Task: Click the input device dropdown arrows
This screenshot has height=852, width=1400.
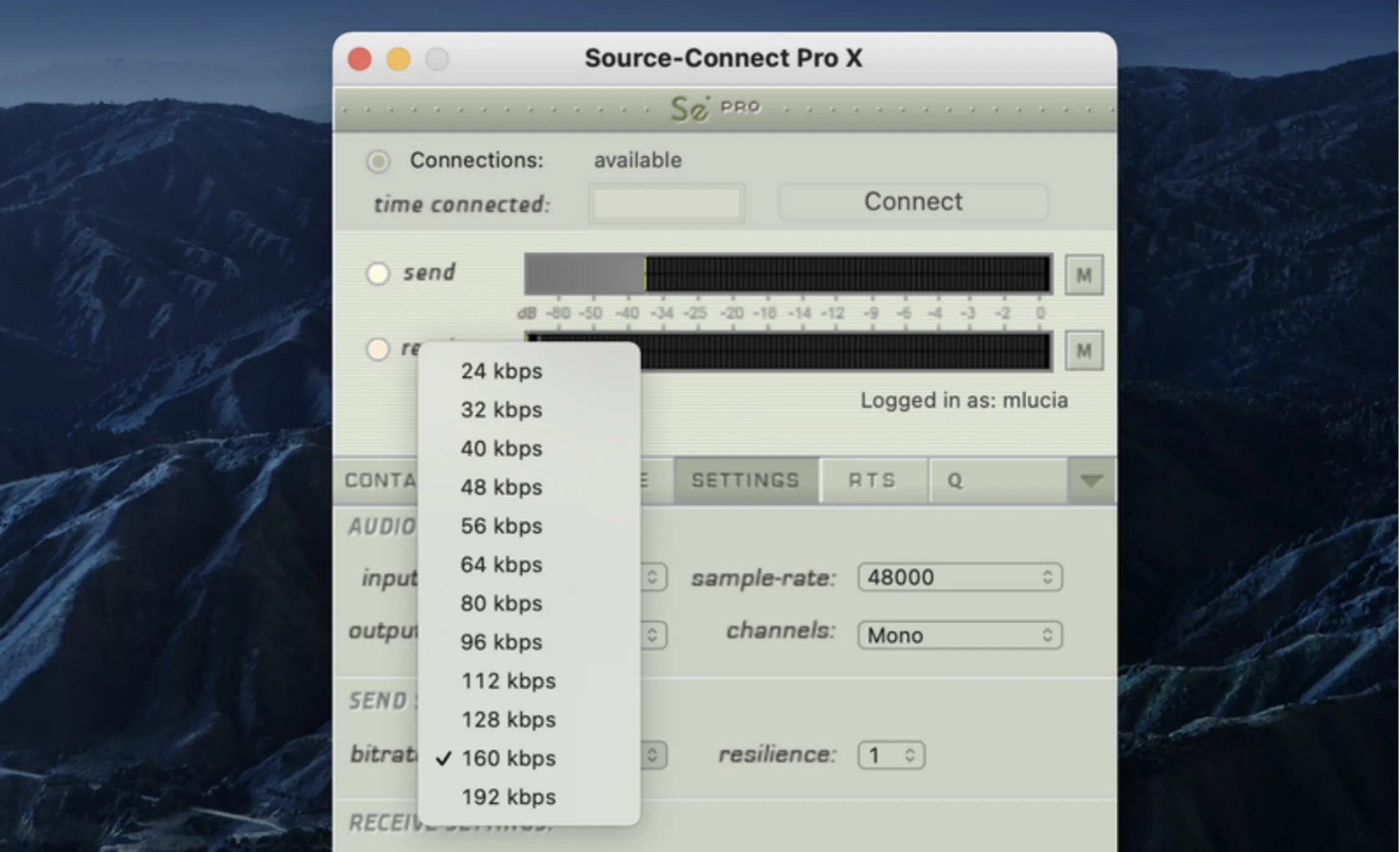Action: (x=652, y=577)
